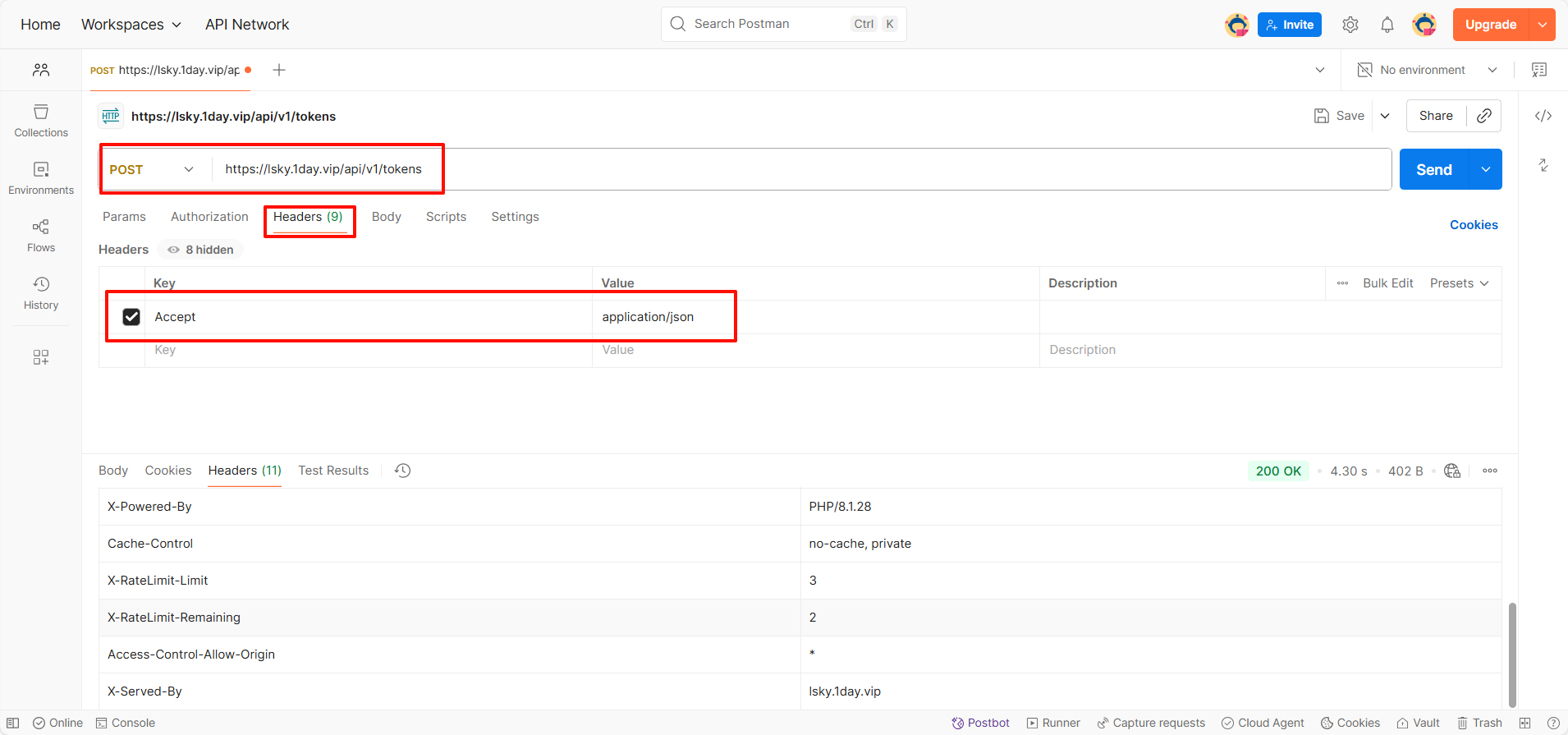Open the Presets dropdown

[x=1459, y=283]
